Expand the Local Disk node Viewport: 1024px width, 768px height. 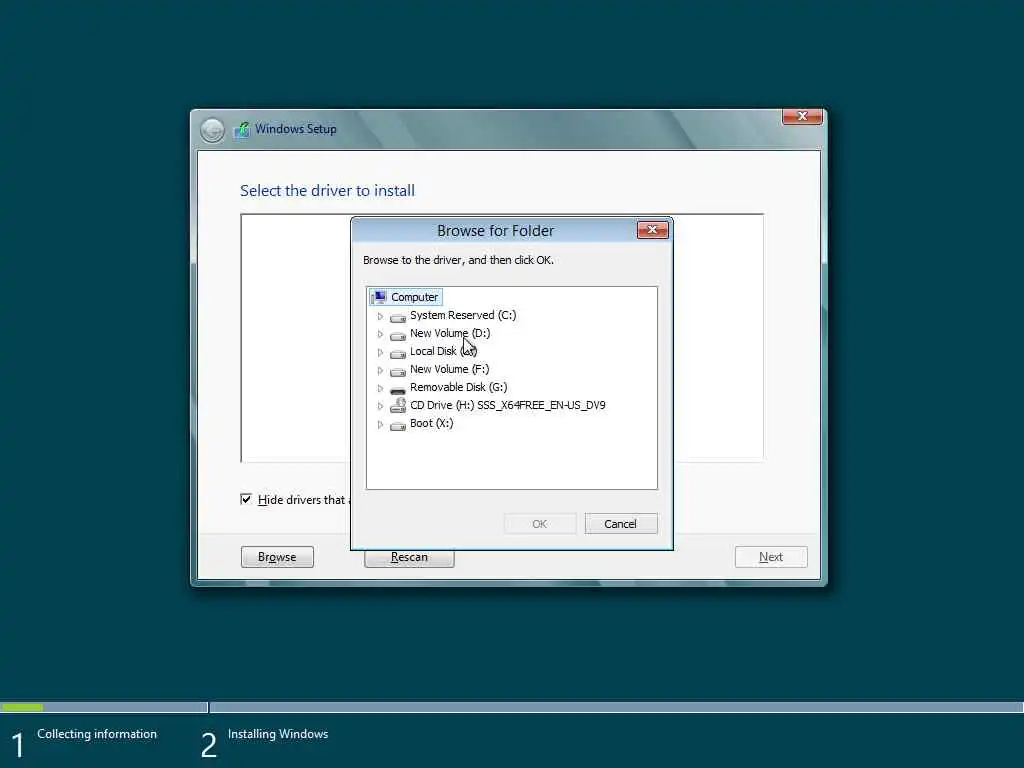click(x=380, y=352)
